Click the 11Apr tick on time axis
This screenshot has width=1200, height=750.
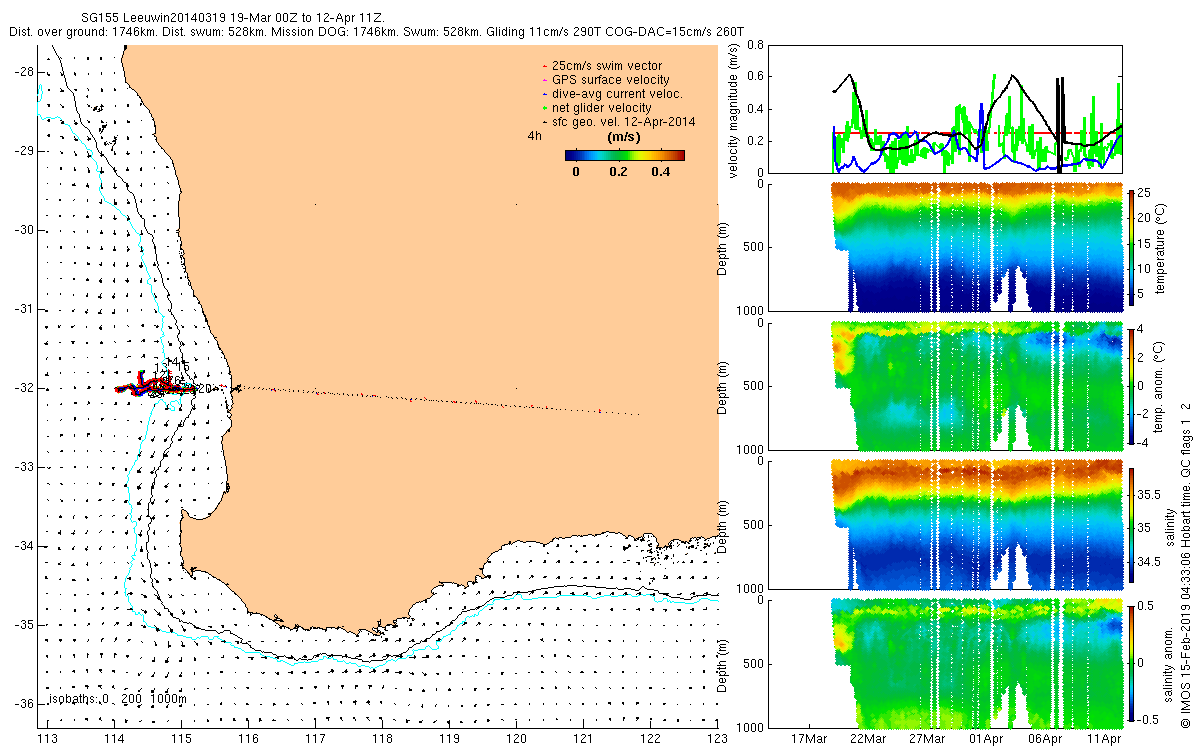pos(1105,739)
